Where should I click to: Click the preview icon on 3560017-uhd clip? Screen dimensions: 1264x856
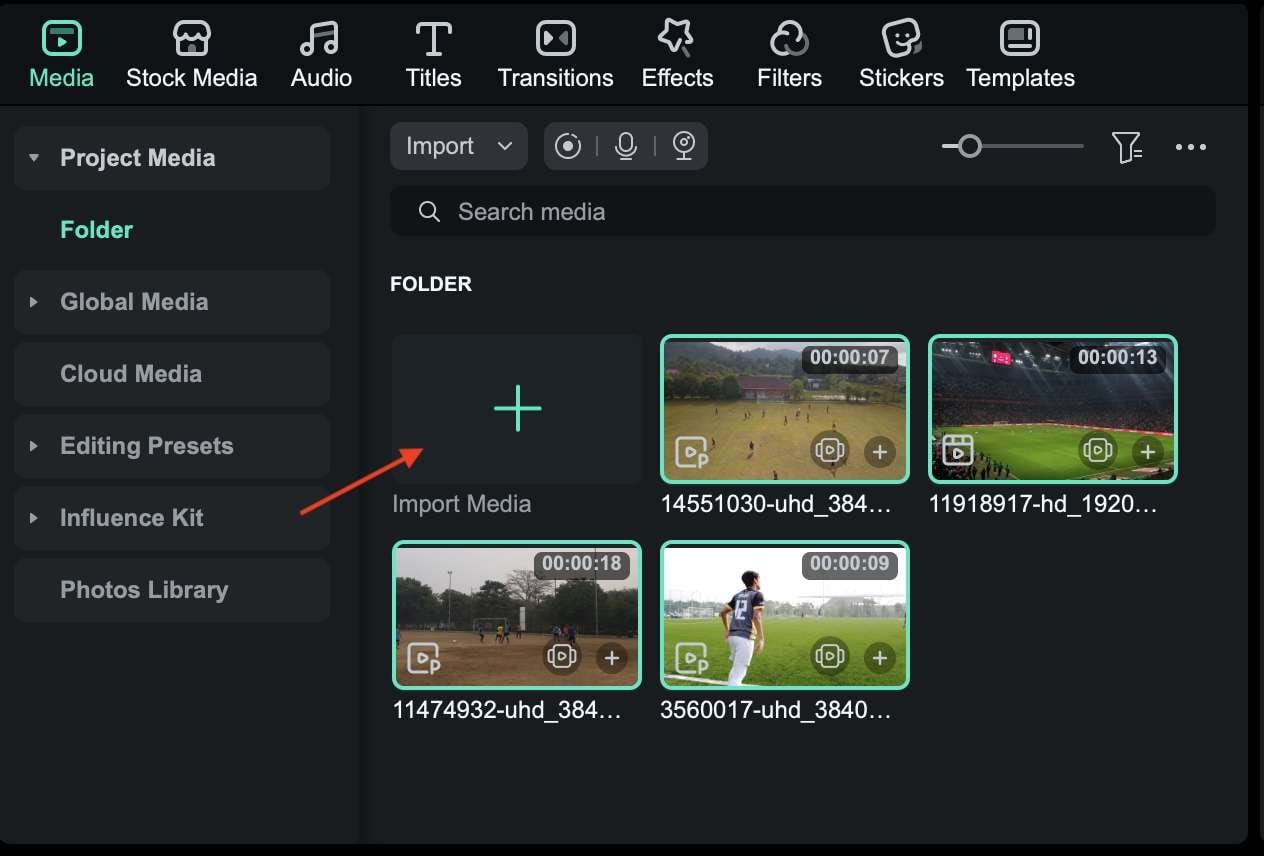point(830,657)
